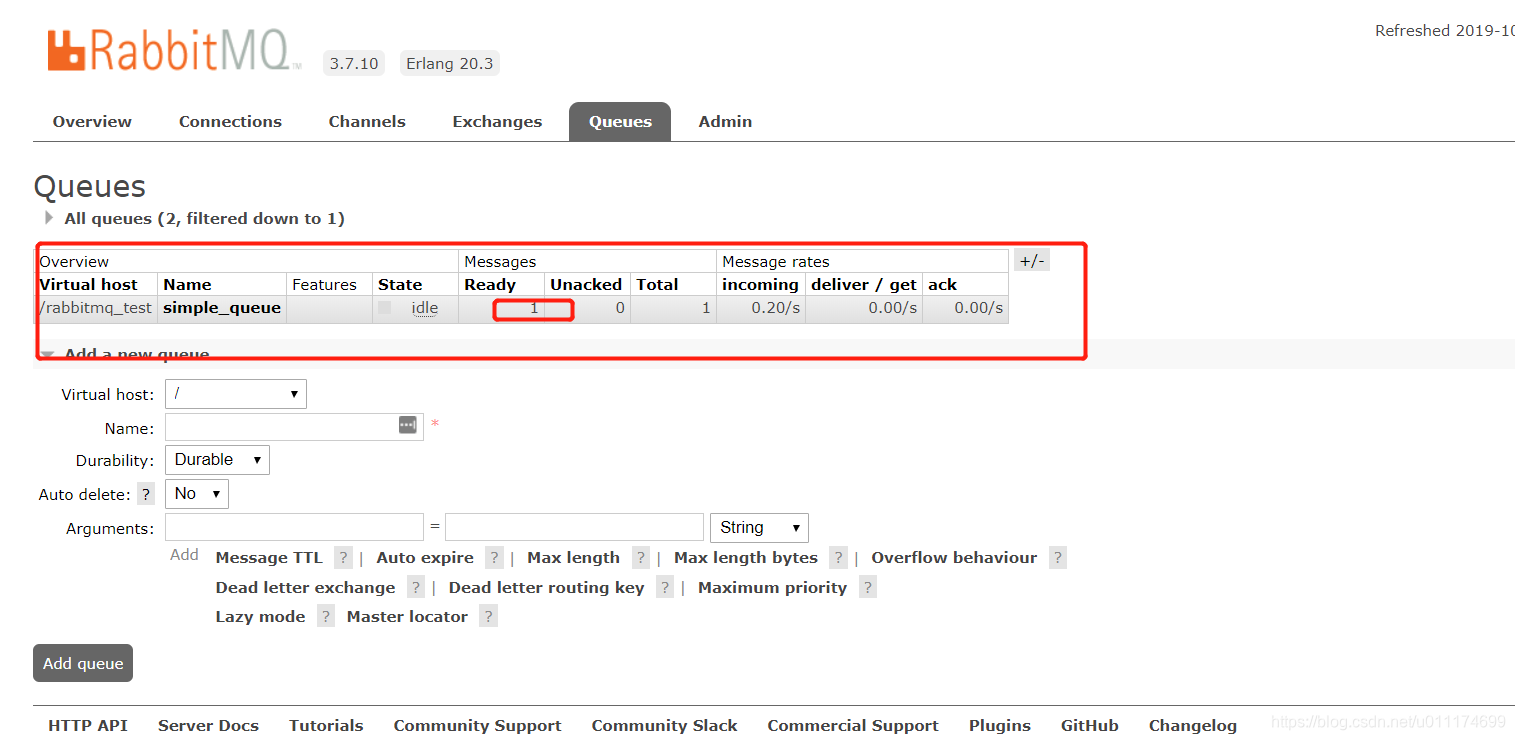This screenshot has width=1515, height=740.
Task: Add Lazy mode argument
Action: click(x=260, y=617)
